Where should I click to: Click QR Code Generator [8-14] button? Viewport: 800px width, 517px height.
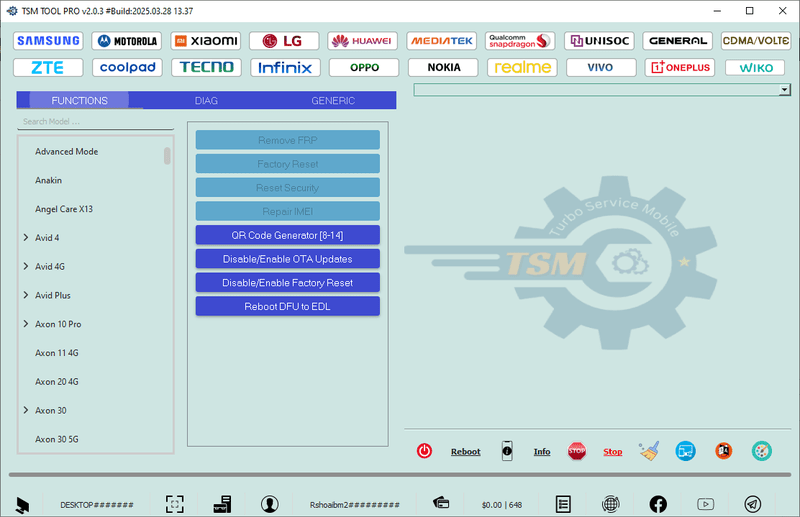[288, 235]
